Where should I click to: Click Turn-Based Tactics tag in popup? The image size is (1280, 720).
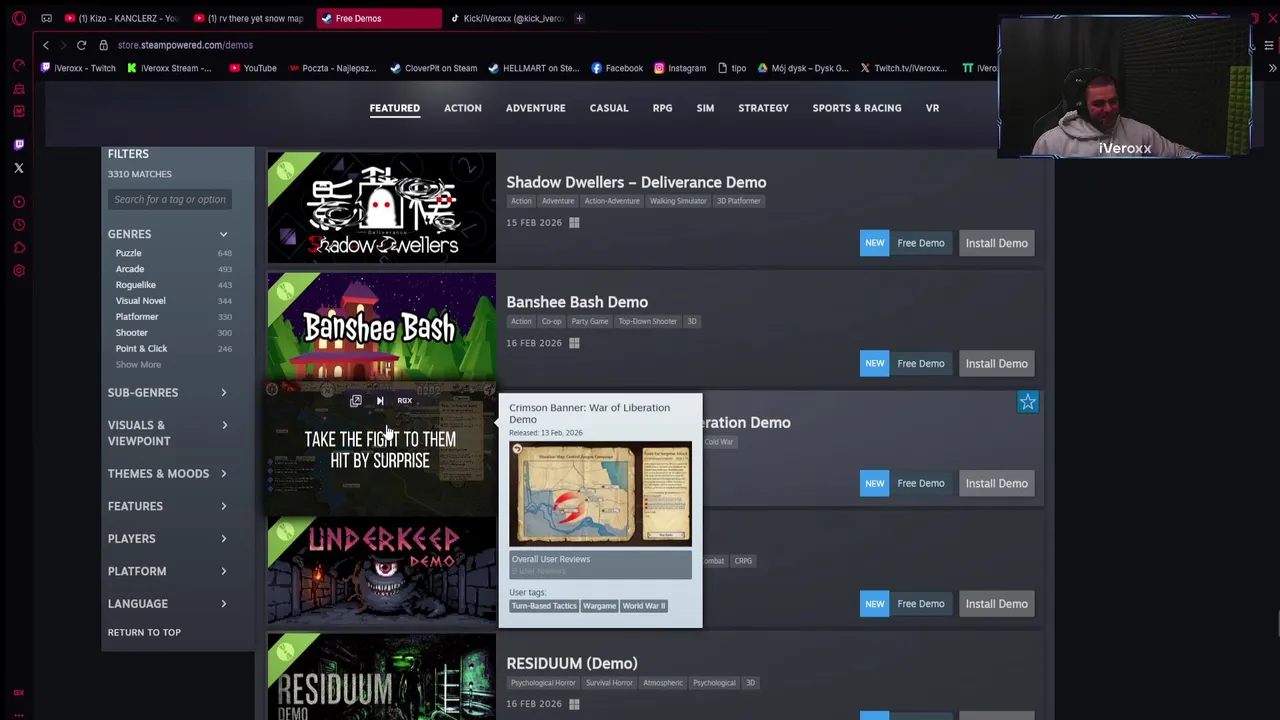pos(544,606)
